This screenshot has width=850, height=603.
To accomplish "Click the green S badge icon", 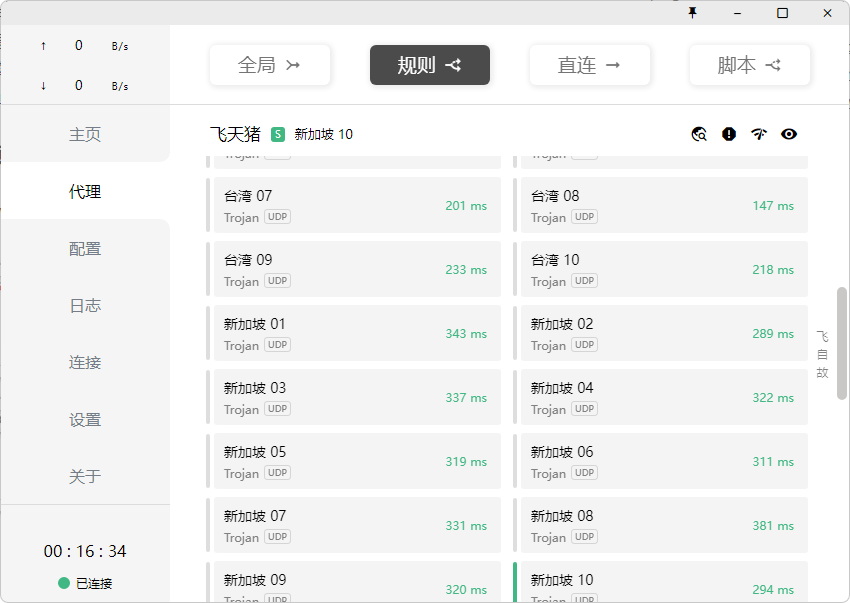I will (x=278, y=134).
